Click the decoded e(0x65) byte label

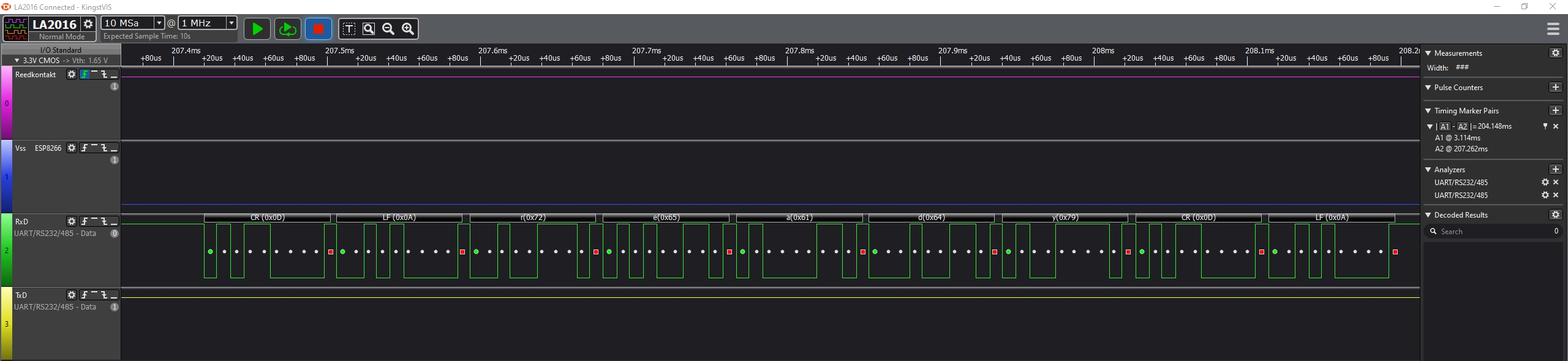(x=666, y=218)
